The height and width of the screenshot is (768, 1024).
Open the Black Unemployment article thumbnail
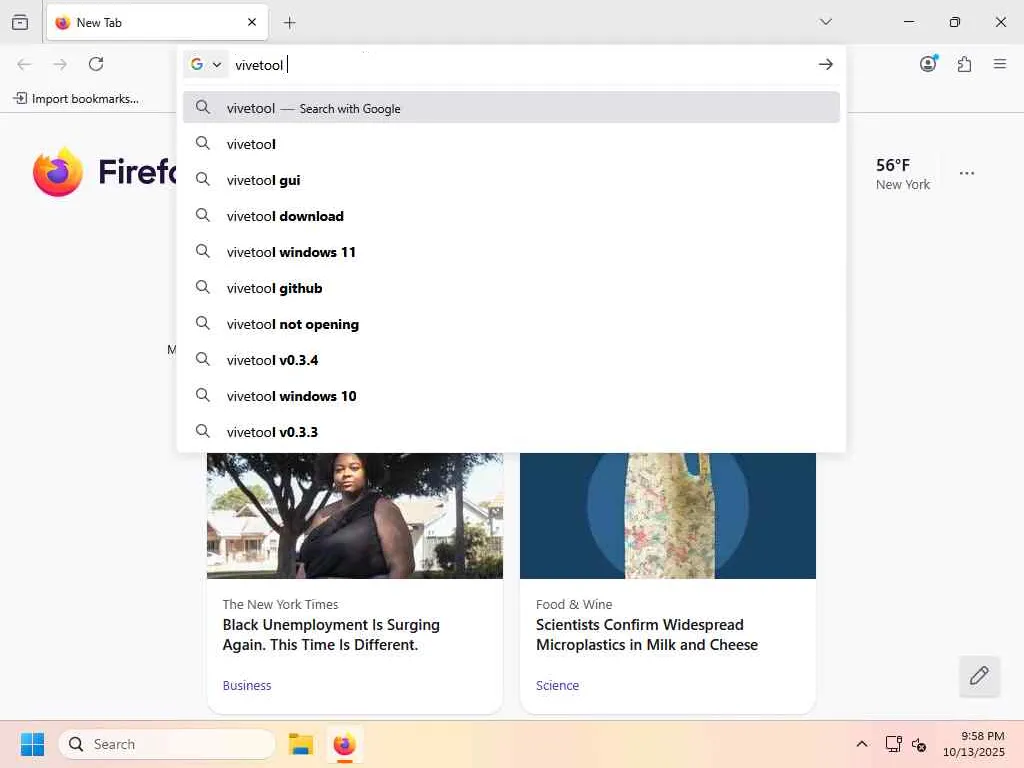pos(355,515)
